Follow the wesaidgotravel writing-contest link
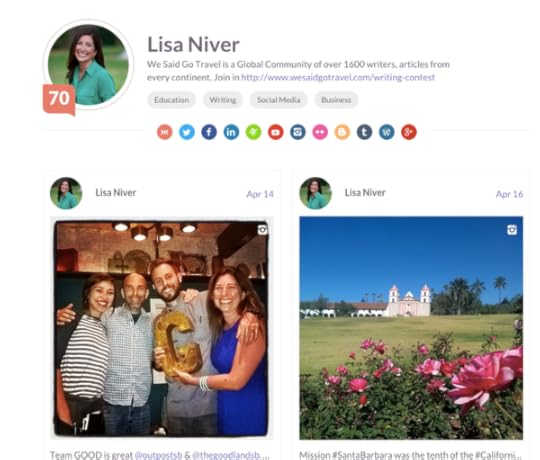Image resolution: width=540 pixels, height=460 pixels. pyautogui.click(x=338, y=77)
